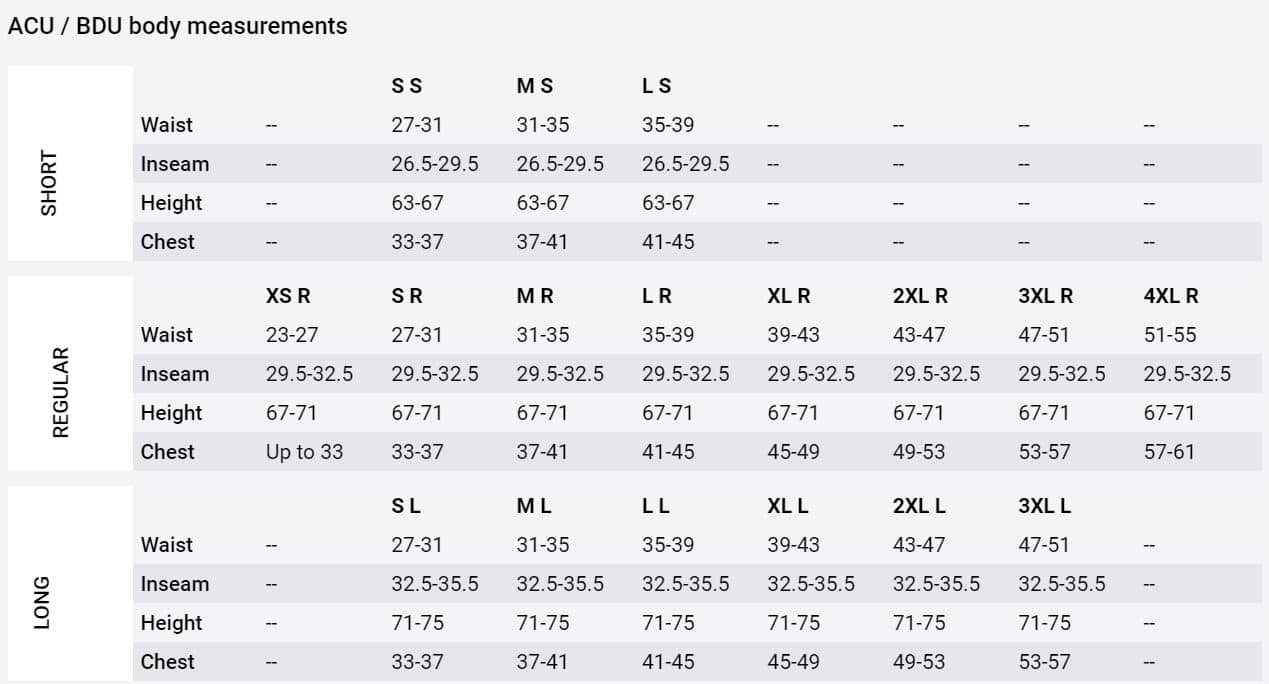Image resolution: width=1269 pixels, height=684 pixels.
Task: Select the 51-55 waist value
Action: point(1170,335)
